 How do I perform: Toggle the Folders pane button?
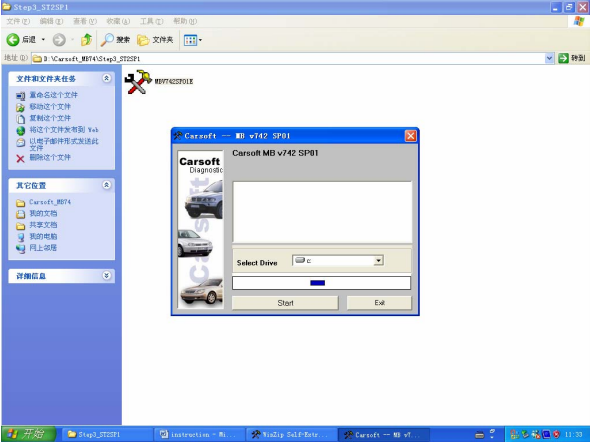tap(155, 39)
